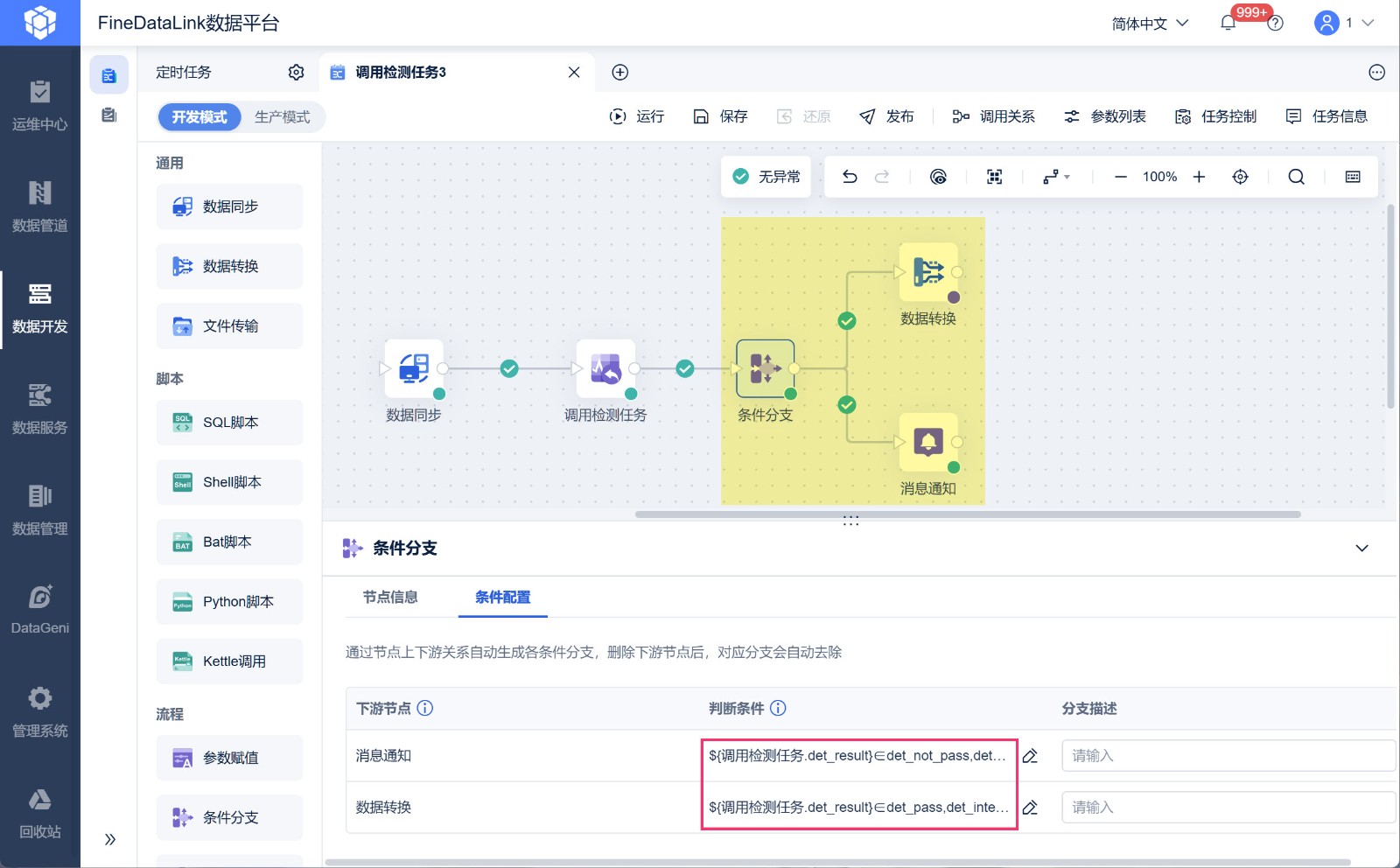Redo the canvas action
Image resolution: width=1400 pixels, height=868 pixels.
pyautogui.click(x=882, y=177)
